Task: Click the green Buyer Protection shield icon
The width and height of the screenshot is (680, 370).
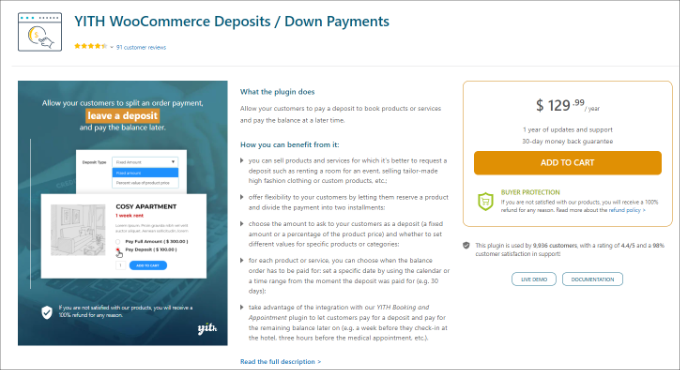Action: click(x=486, y=202)
